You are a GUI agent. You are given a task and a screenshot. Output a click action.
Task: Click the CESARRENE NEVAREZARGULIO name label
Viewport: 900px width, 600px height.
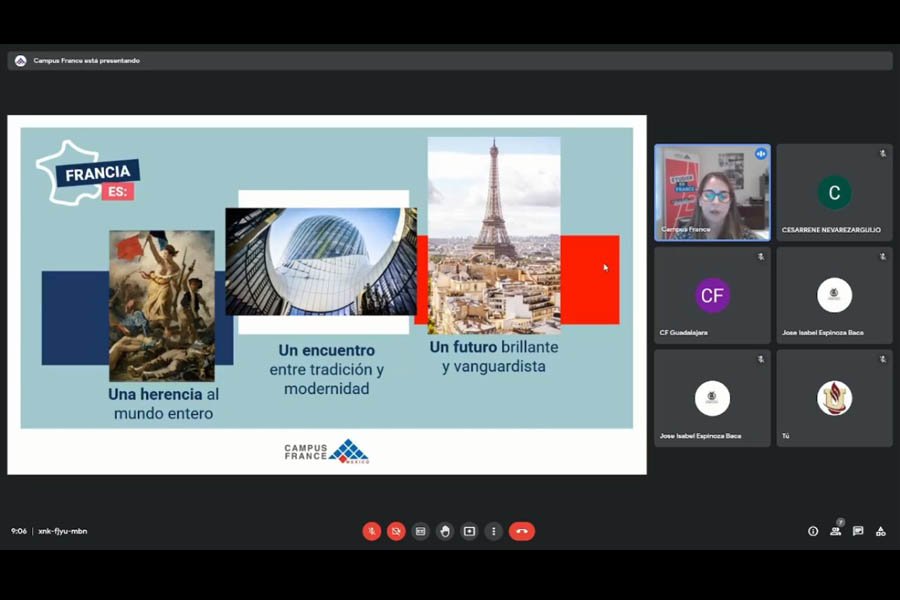coord(831,230)
